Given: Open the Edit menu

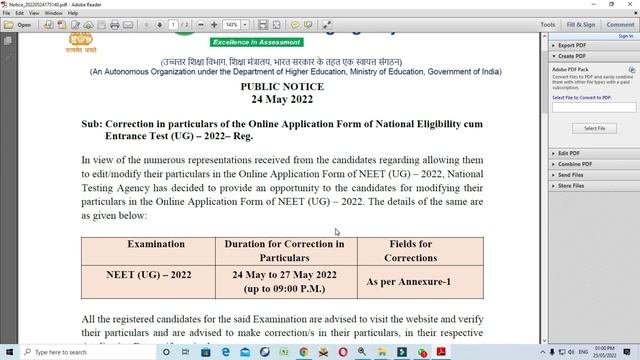Looking at the screenshot, I should pyautogui.click(x=20, y=13).
